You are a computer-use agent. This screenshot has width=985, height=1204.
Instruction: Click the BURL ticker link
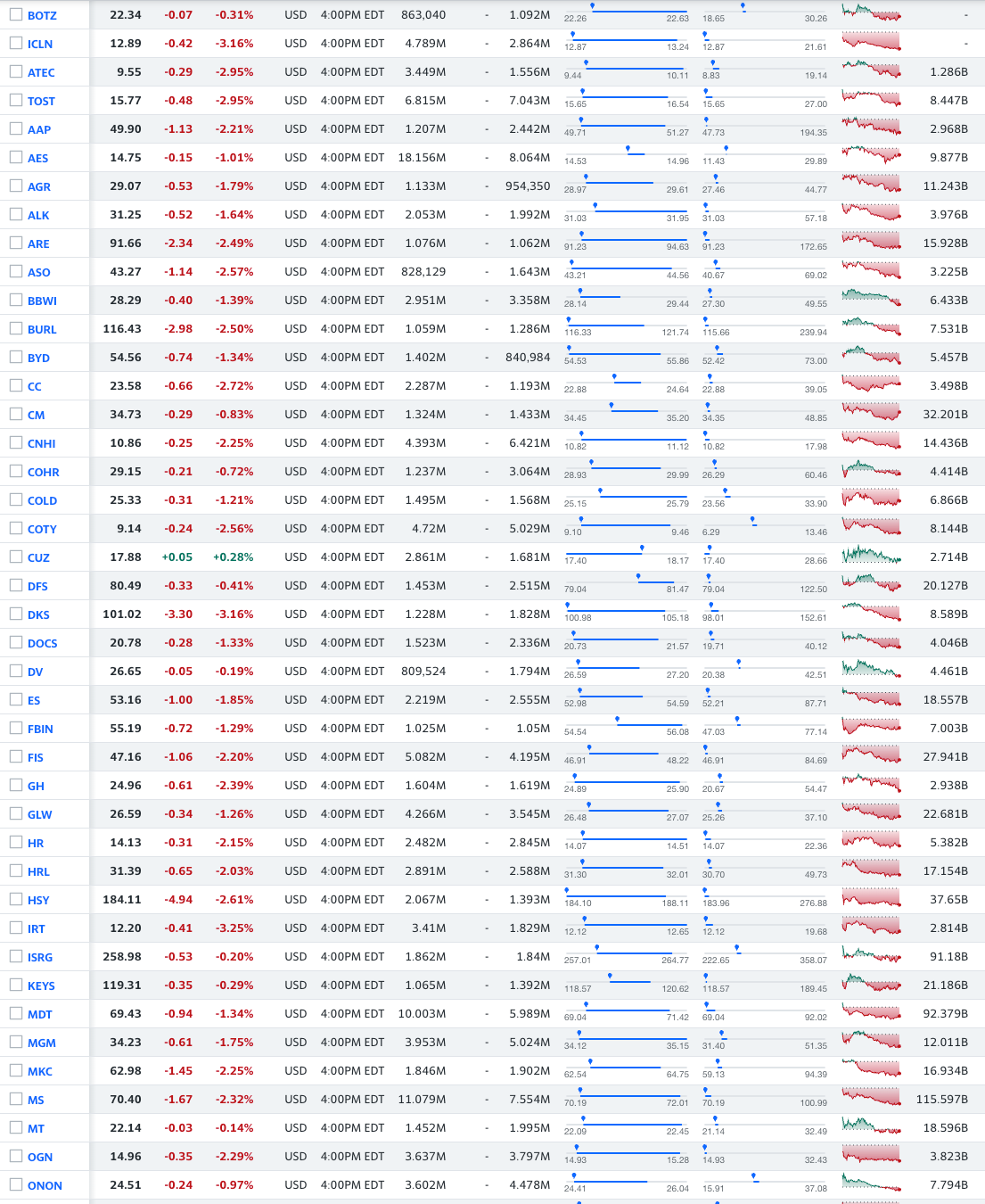[x=42, y=330]
